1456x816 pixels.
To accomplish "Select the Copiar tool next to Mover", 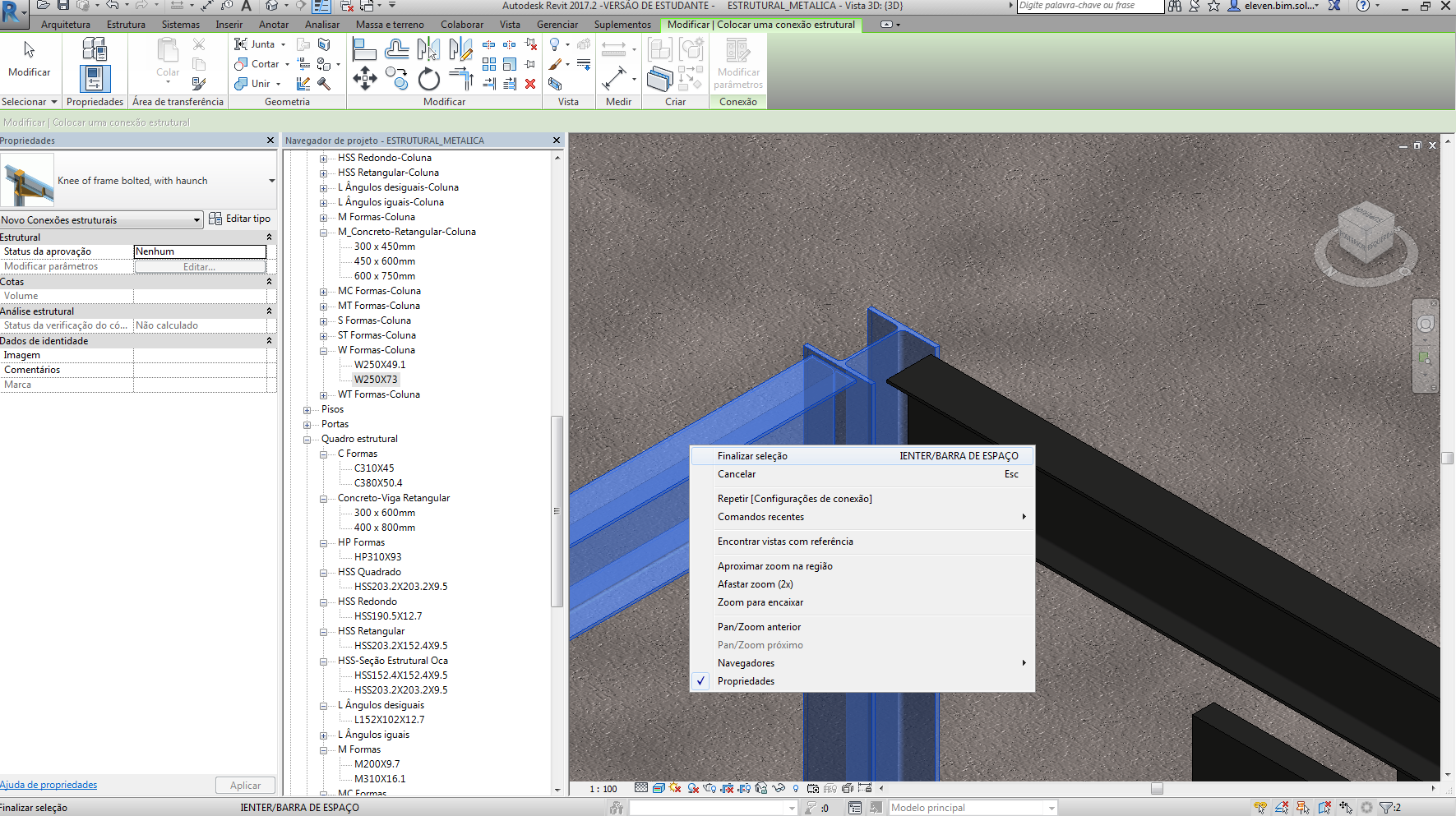I will (x=396, y=79).
